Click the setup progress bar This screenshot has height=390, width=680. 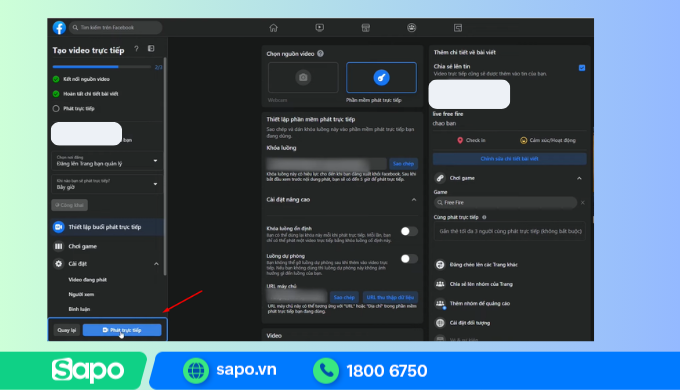pos(102,67)
